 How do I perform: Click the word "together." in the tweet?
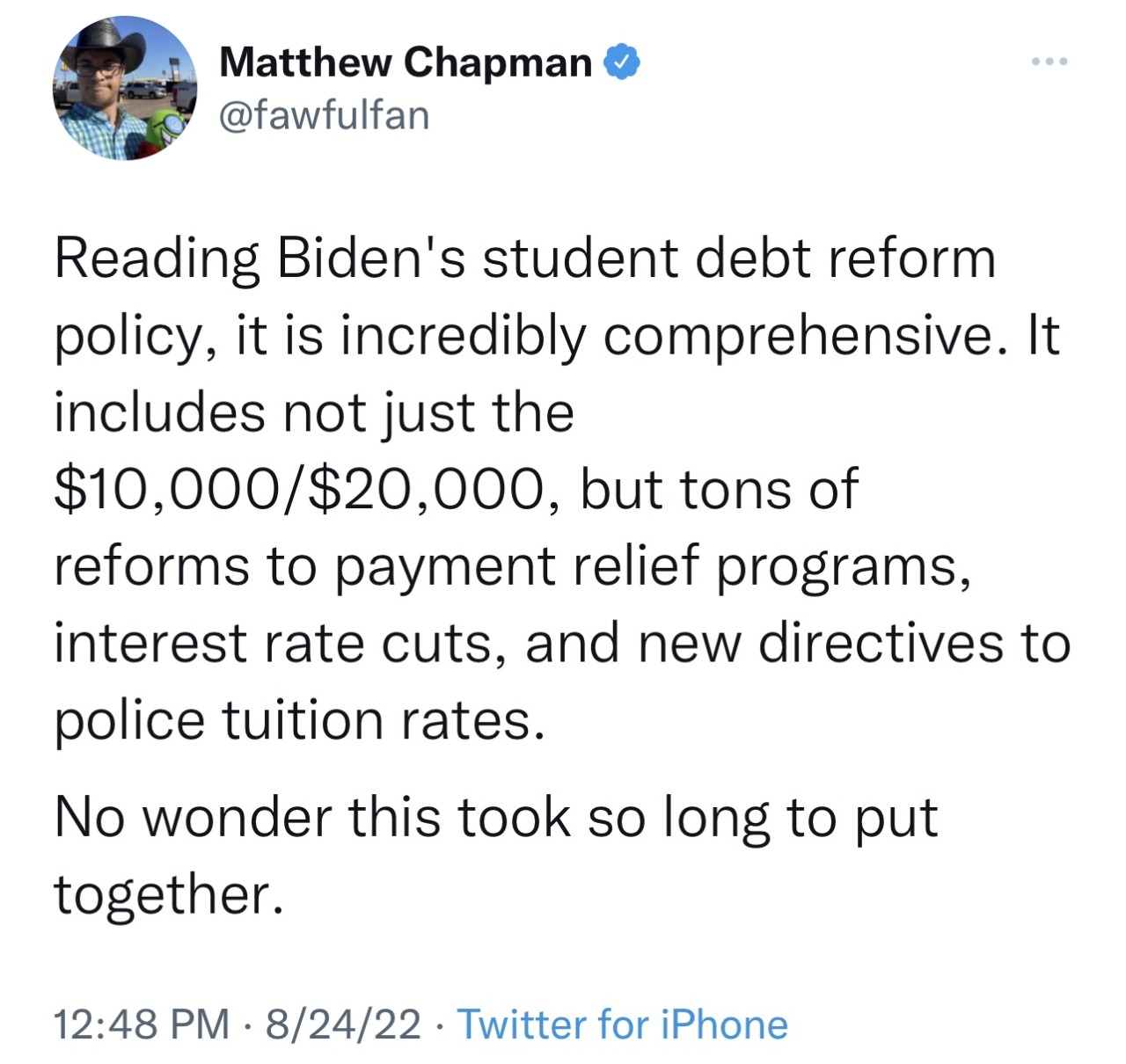[169, 894]
